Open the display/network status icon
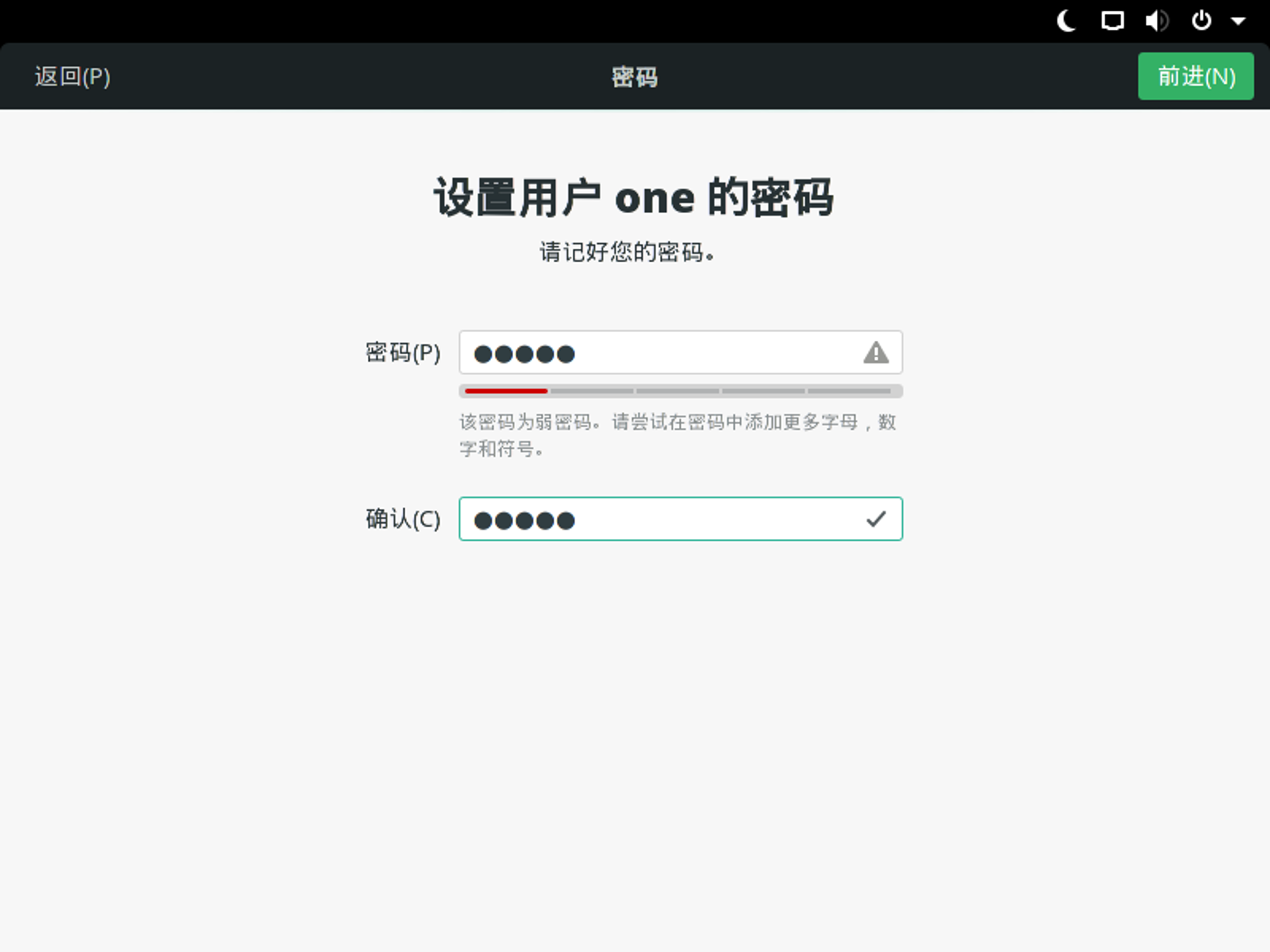Viewport: 1270px width, 952px height. tap(1112, 21)
